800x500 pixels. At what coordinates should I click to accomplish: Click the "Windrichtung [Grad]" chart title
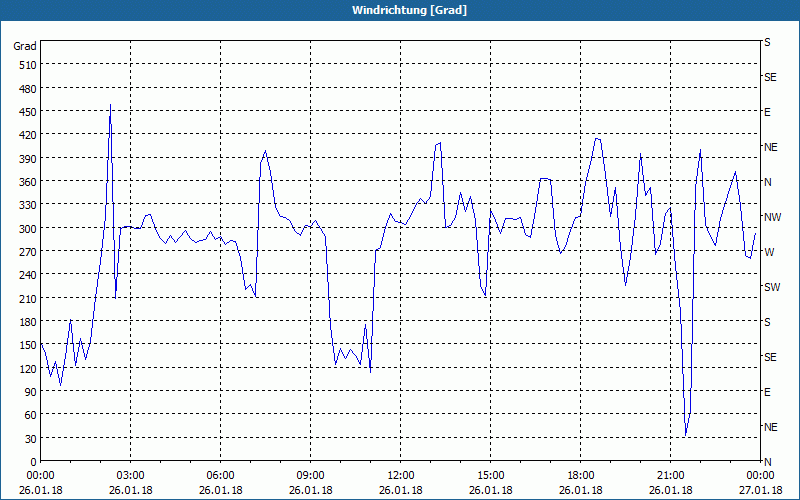point(409,10)
